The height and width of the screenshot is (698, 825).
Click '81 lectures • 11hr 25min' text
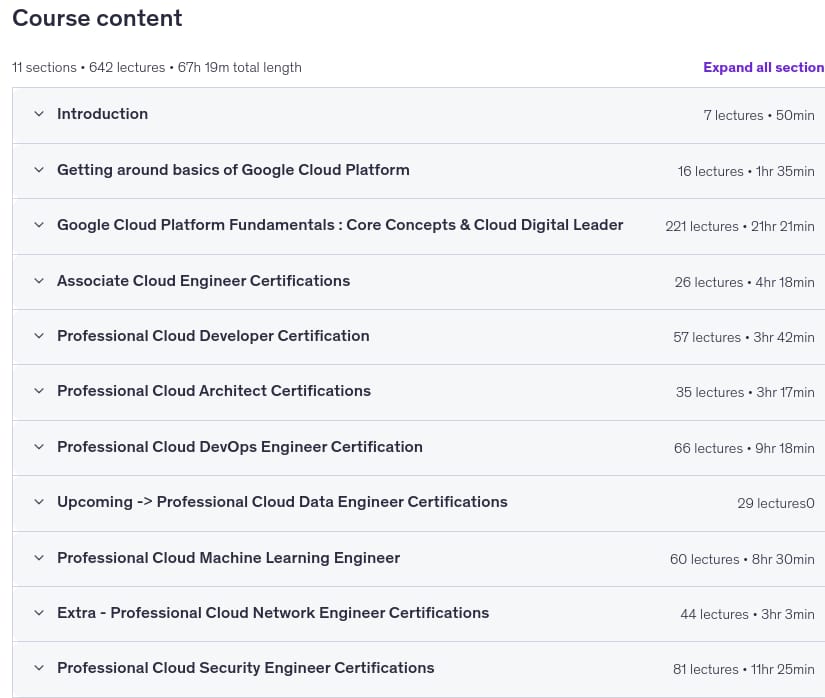(x=743, y=670)
